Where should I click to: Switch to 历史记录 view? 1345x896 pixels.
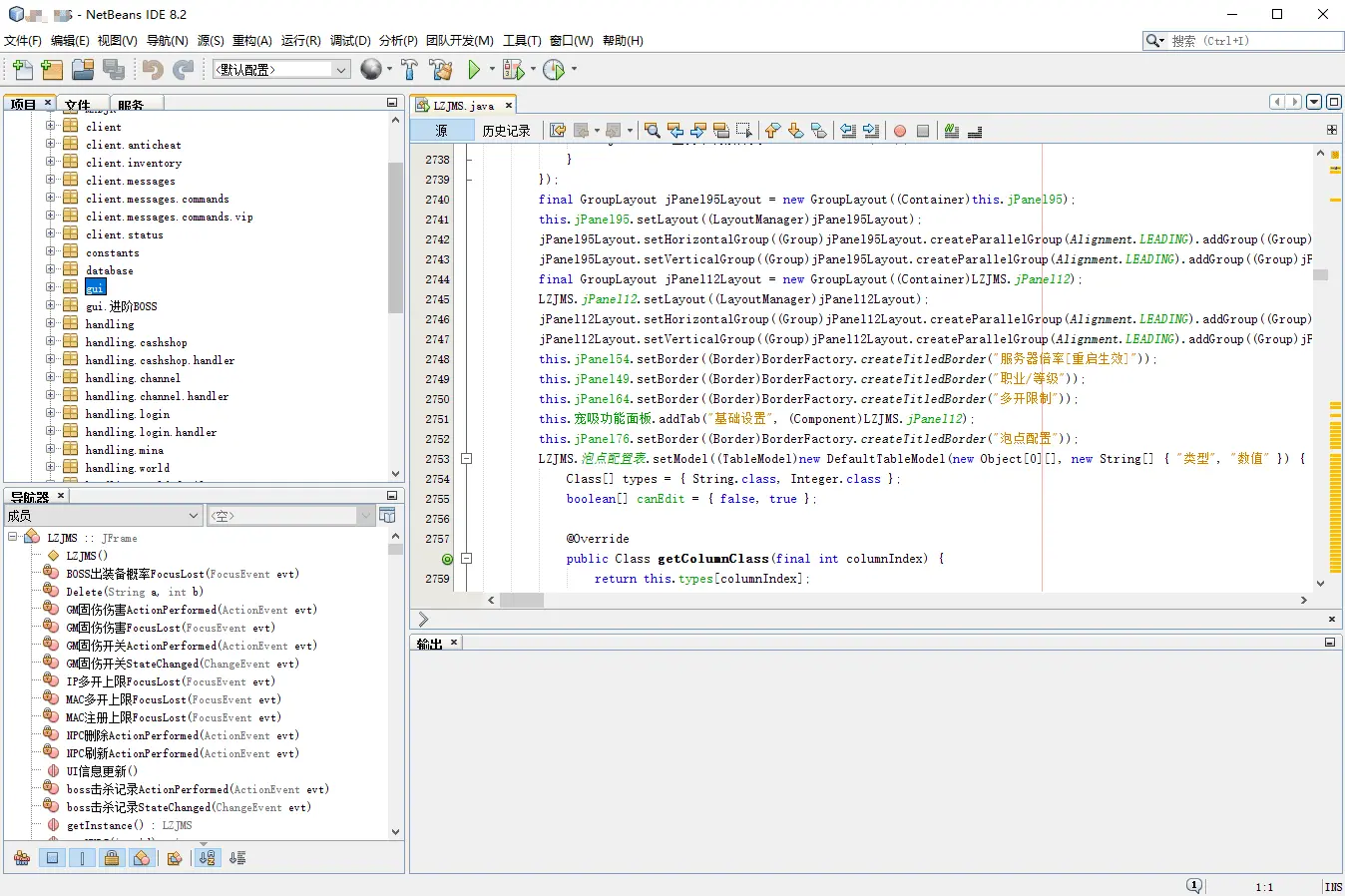[506, 131]
